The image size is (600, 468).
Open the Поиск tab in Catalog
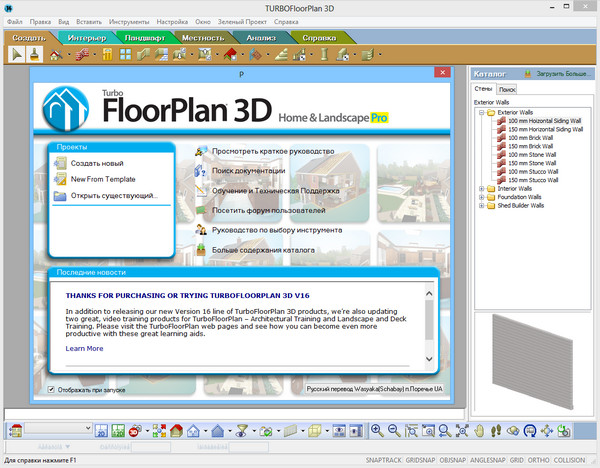coord(507,90)
